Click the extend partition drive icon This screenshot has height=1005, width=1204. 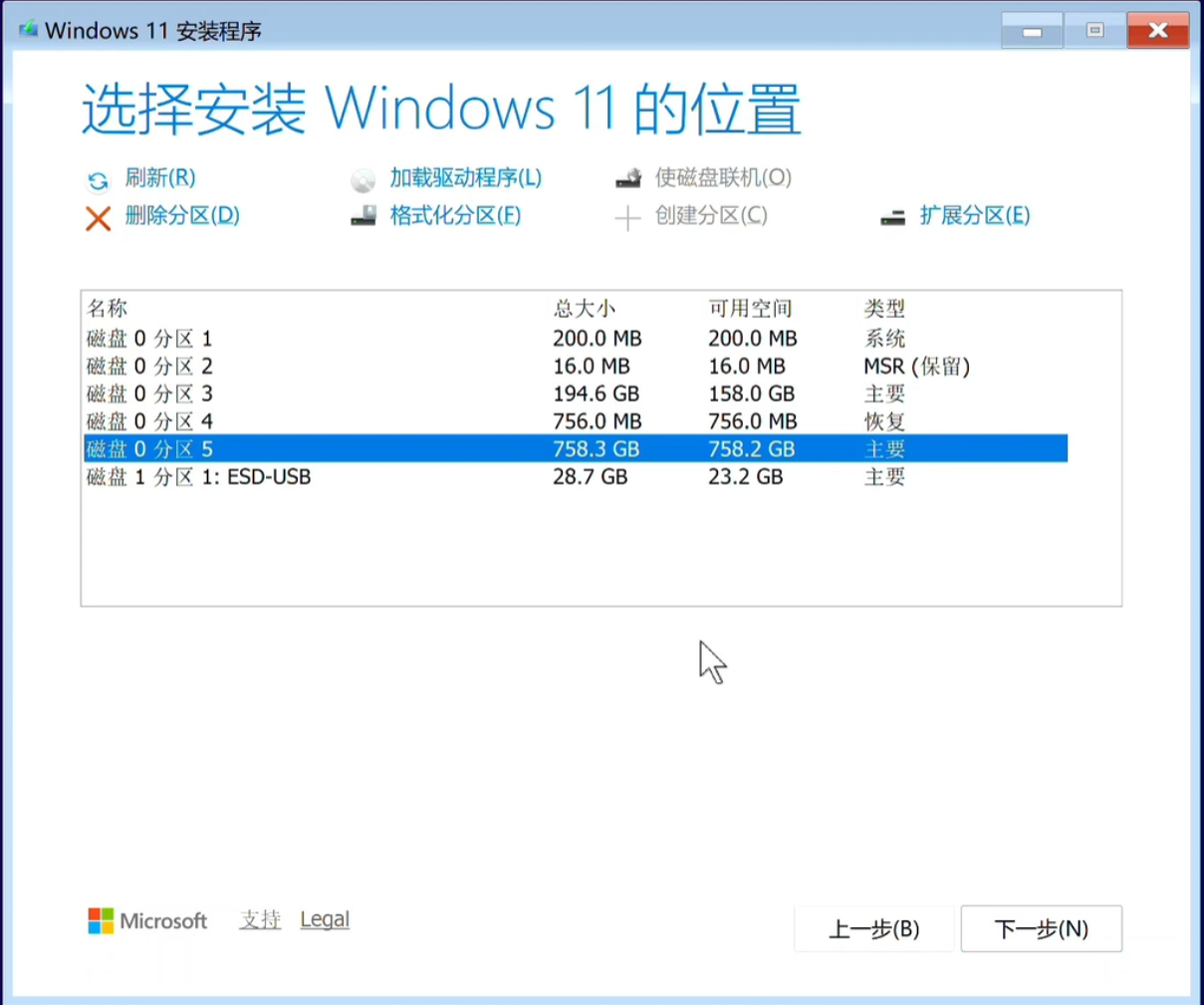893,217
